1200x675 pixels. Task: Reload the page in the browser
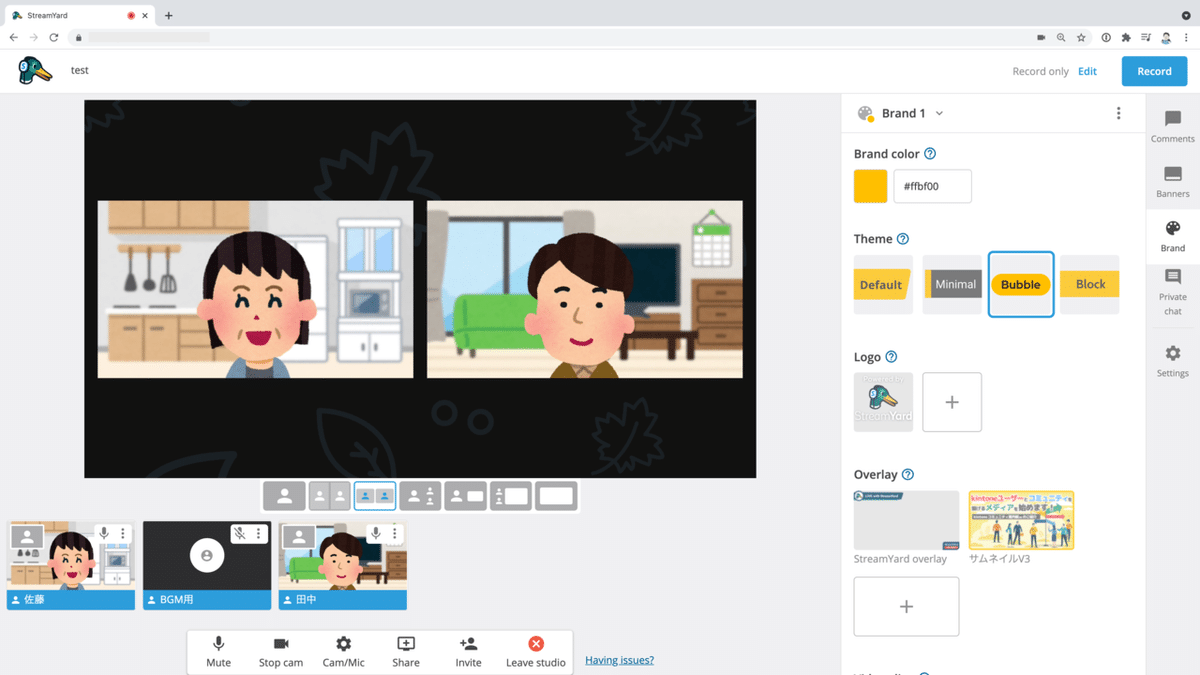tap(54, 38)
